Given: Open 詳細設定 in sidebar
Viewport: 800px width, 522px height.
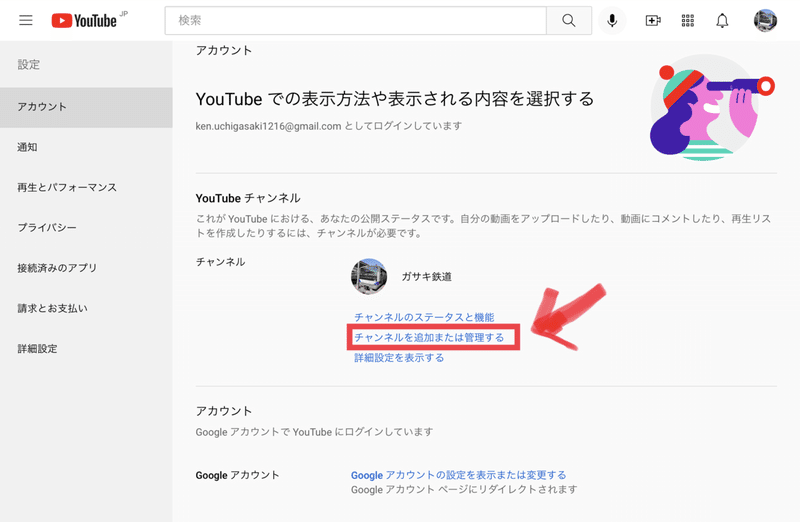Looking at the screenshot, I should (86, 349).
